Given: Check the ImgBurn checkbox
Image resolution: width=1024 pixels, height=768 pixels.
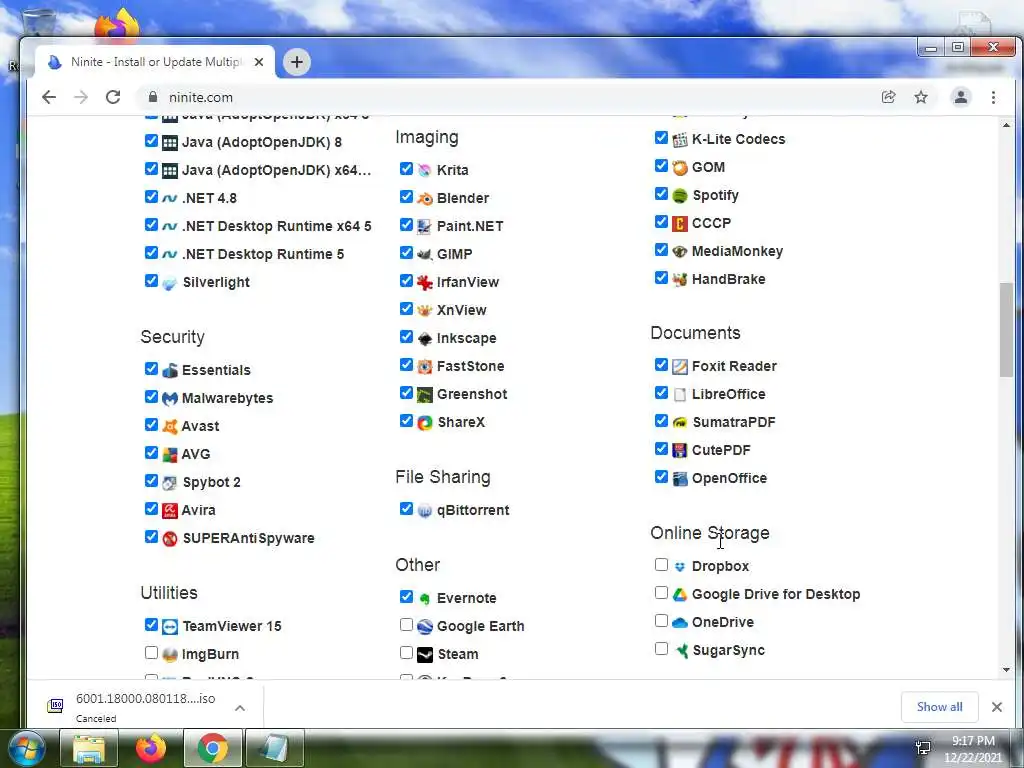Looking at the screenshot, I should point(151,652).
